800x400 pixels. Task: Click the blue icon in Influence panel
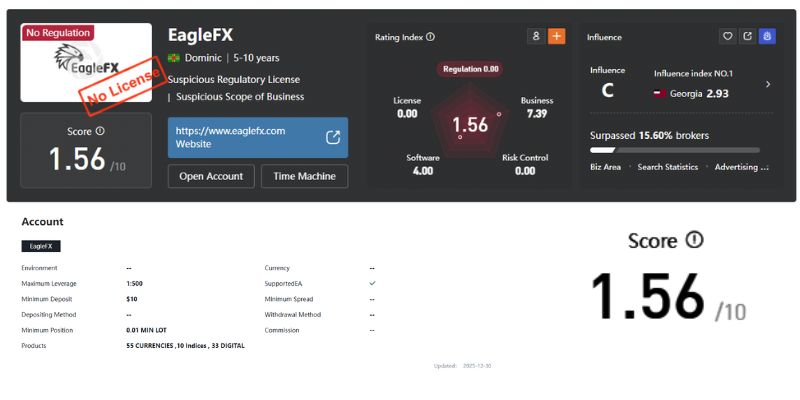tap(767, 36)
